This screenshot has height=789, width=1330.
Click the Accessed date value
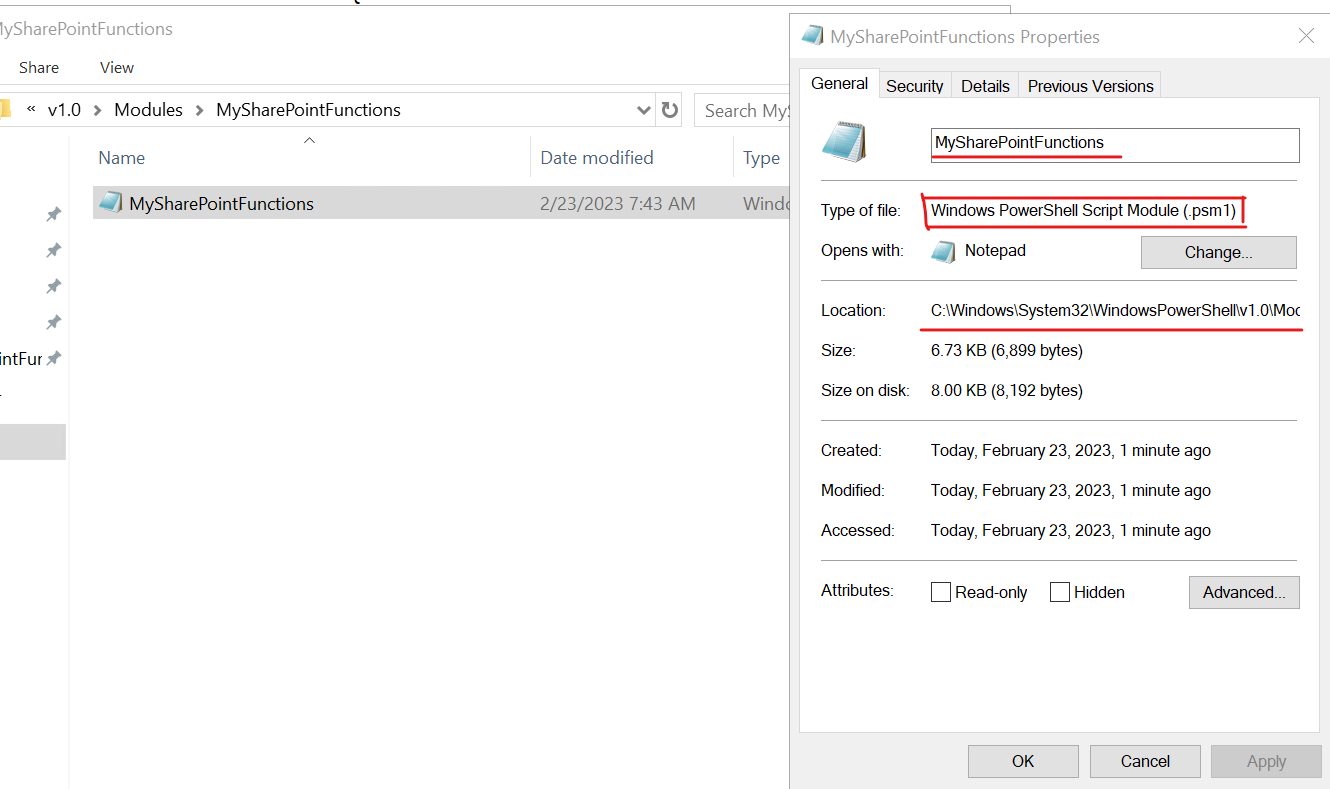point(1071,530)
